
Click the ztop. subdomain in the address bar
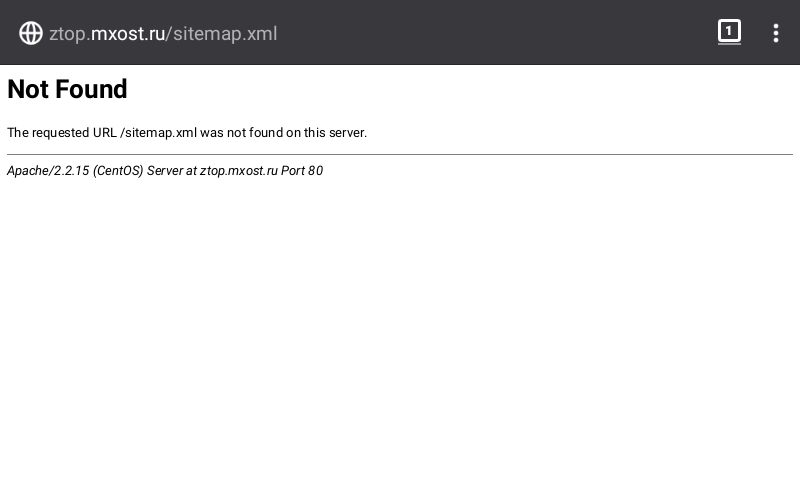click(69, 34)
